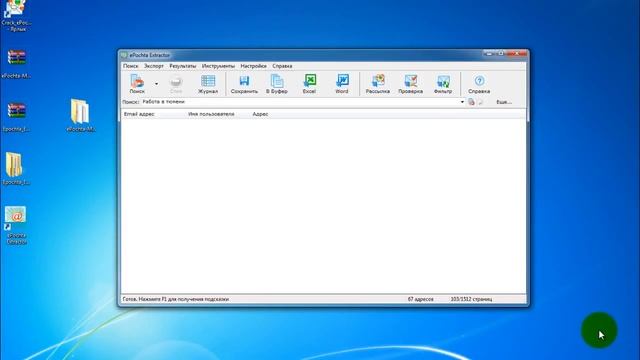The image size is (640, 360).
Task: Select the Epochta_E... folder on desktop
Action: (16, 169)
